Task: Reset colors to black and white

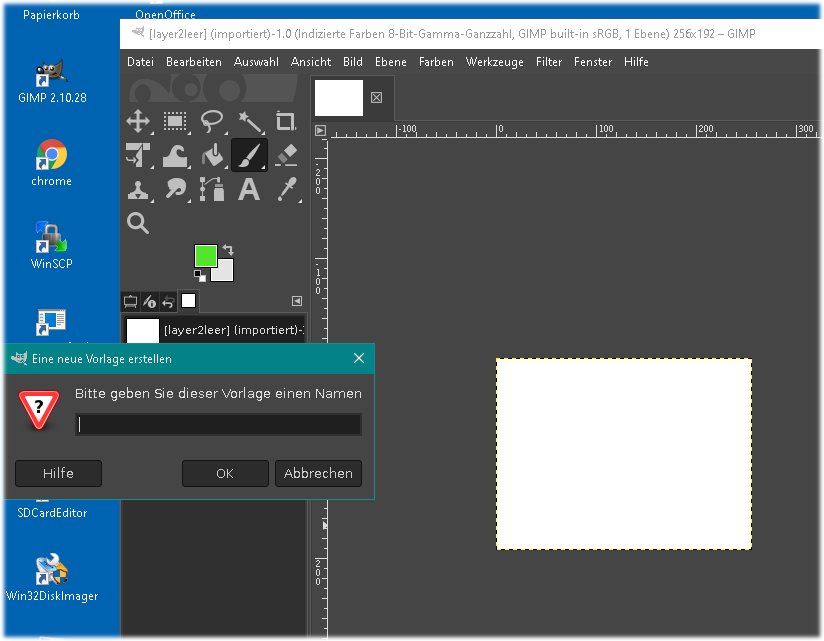Action: (x=200, y=276)
